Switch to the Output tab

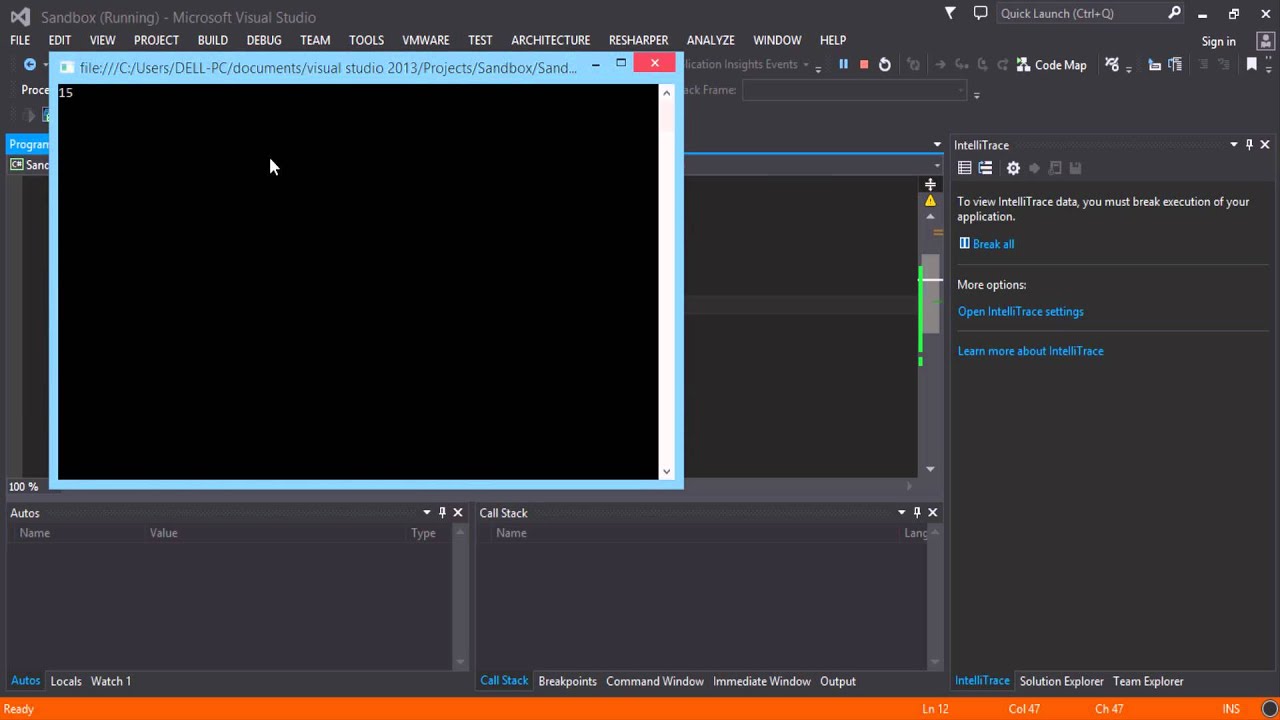838,681
